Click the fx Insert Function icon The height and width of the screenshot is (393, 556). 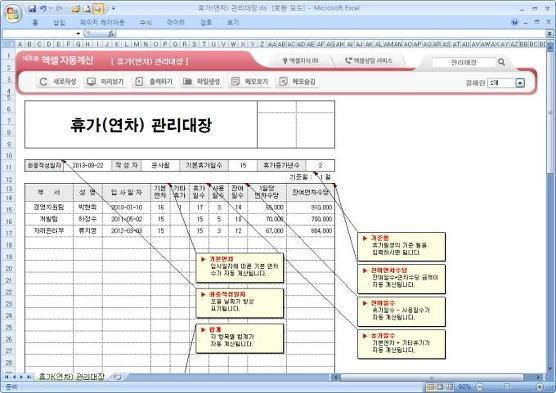[111, 34]
